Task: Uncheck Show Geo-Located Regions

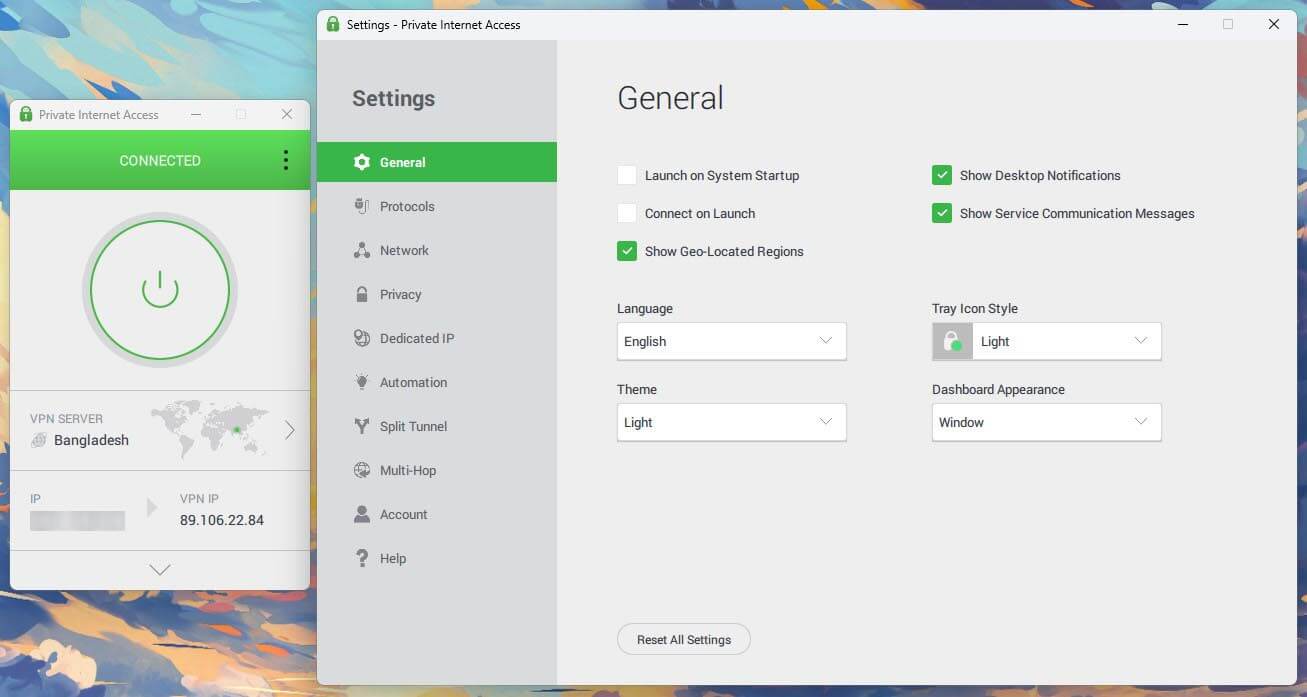Action: click(x=627, y=251)
